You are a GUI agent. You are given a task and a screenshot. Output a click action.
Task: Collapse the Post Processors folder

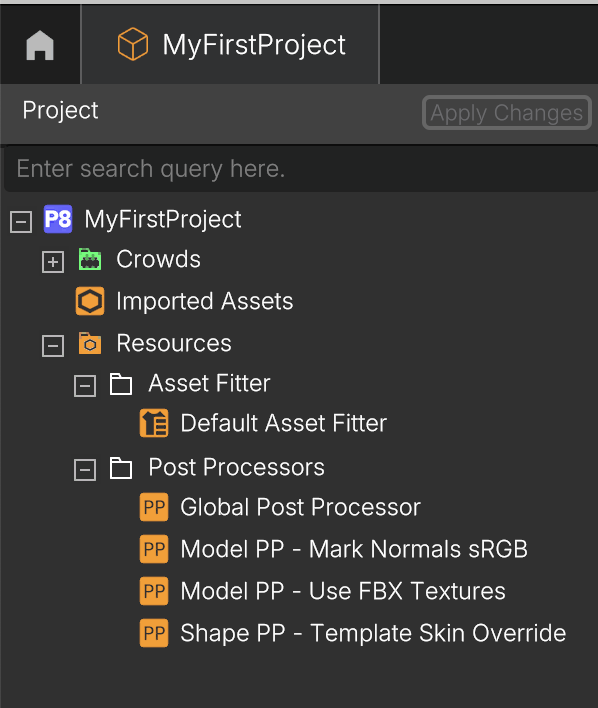pyautogui.click(x=85, y=470)
